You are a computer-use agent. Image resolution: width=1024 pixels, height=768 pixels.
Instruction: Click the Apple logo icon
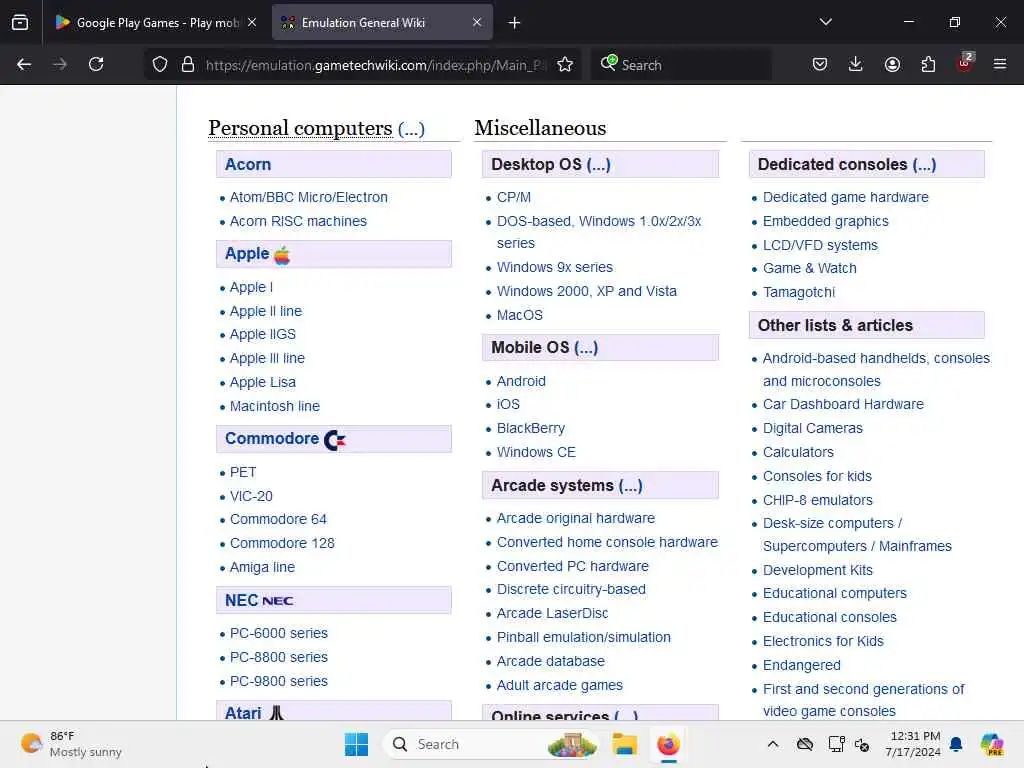282,255
